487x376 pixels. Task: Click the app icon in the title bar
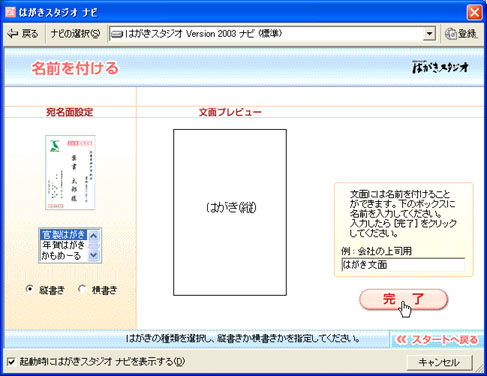(x=11, y=12)
